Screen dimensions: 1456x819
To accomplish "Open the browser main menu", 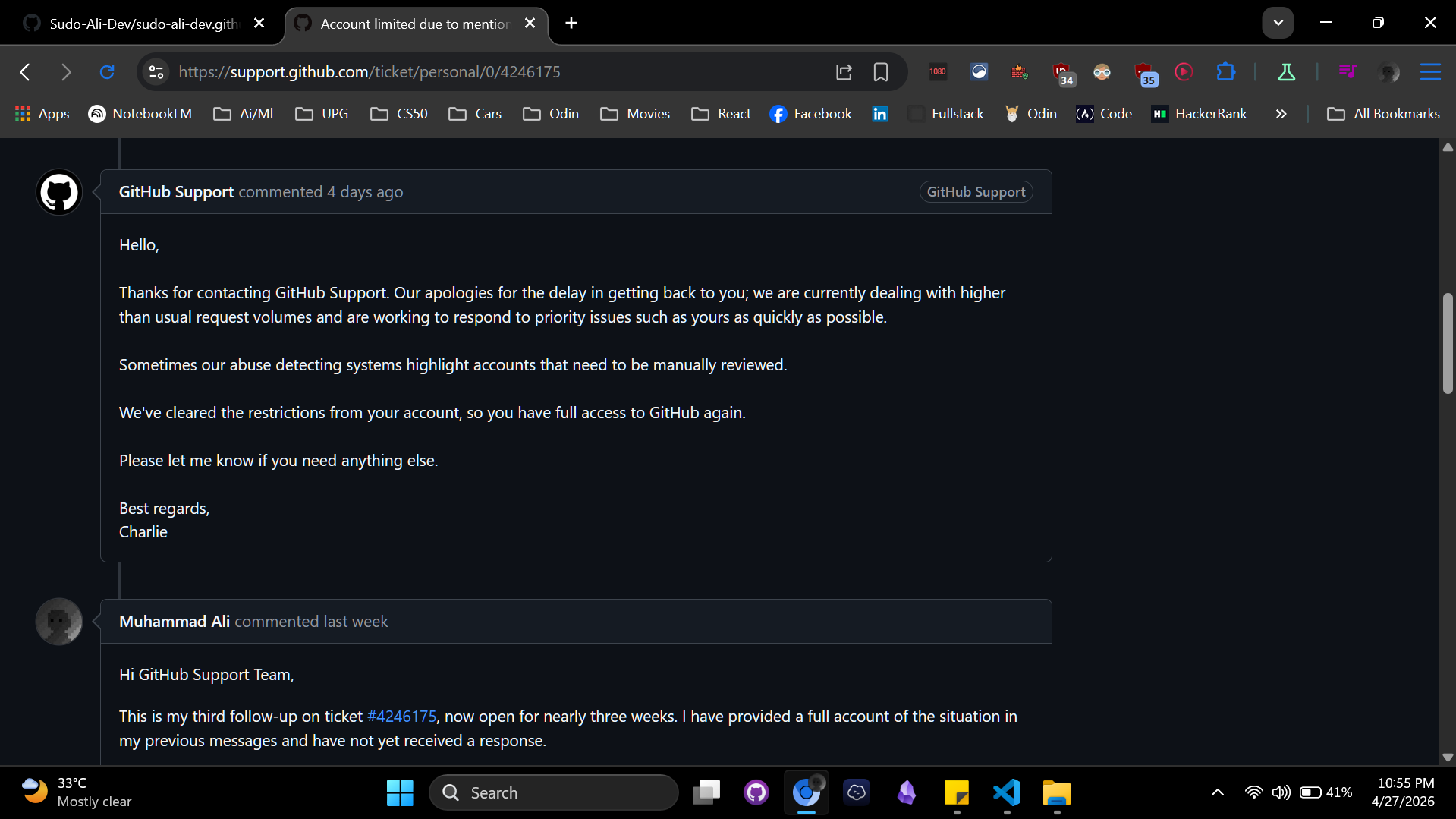I will point(1430,72).
